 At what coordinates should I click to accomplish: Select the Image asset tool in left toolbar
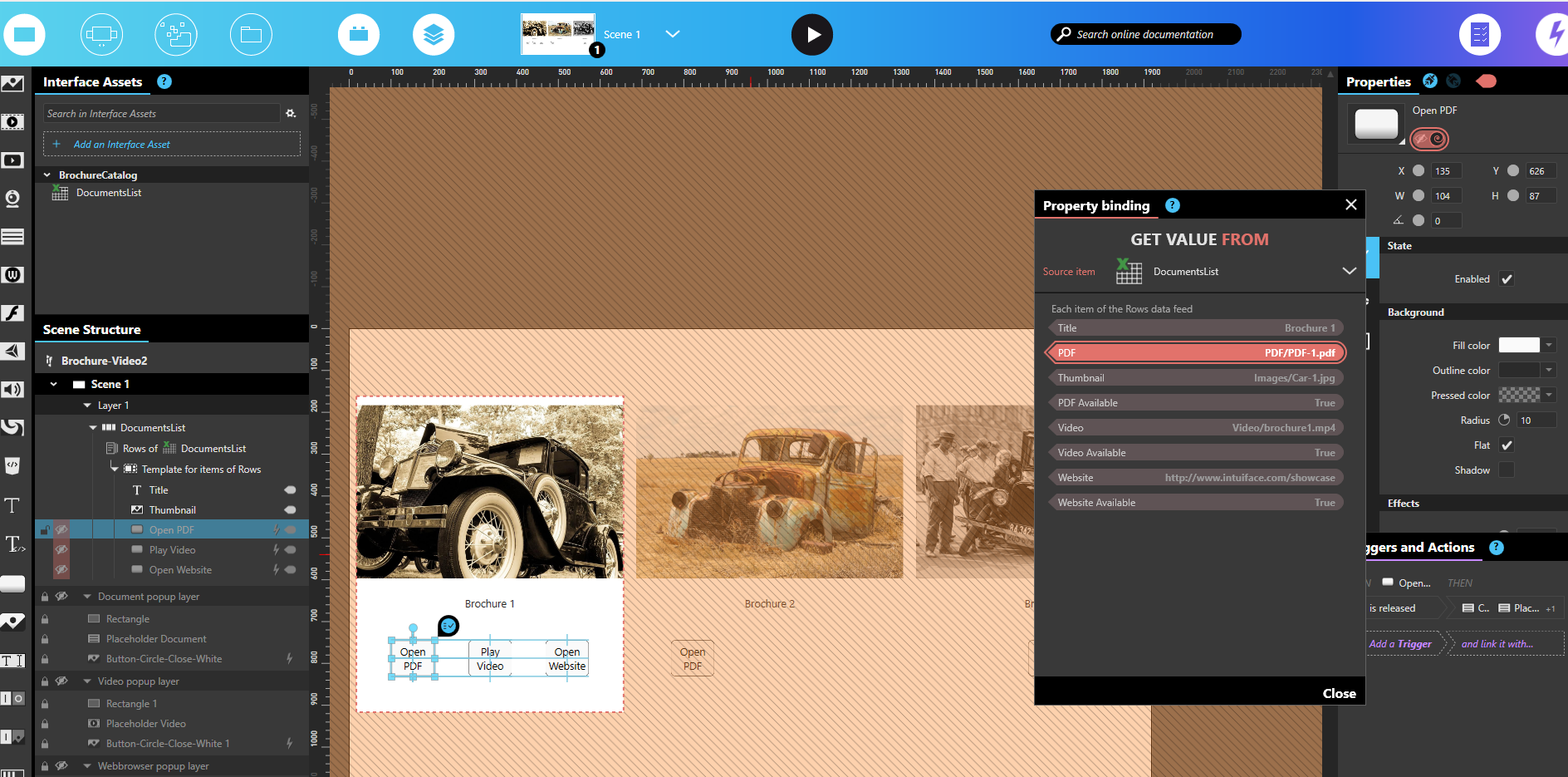pos(12,83)
